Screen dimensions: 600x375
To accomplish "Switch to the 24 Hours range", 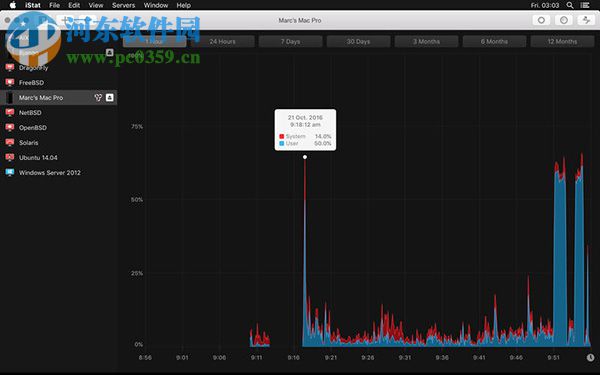I will click(x=222, y=41).
